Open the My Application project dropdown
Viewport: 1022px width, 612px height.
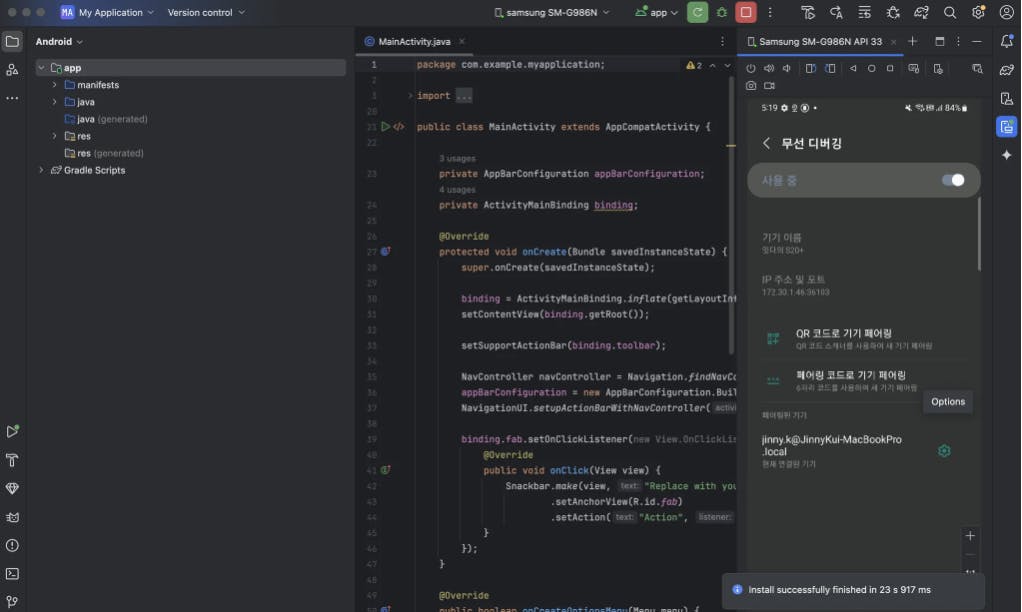[108, 12]
